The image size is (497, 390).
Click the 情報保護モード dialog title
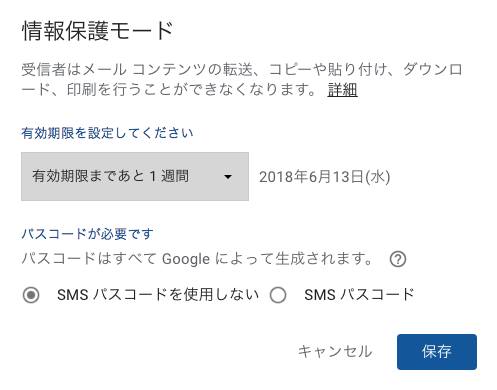pos(97,31)
